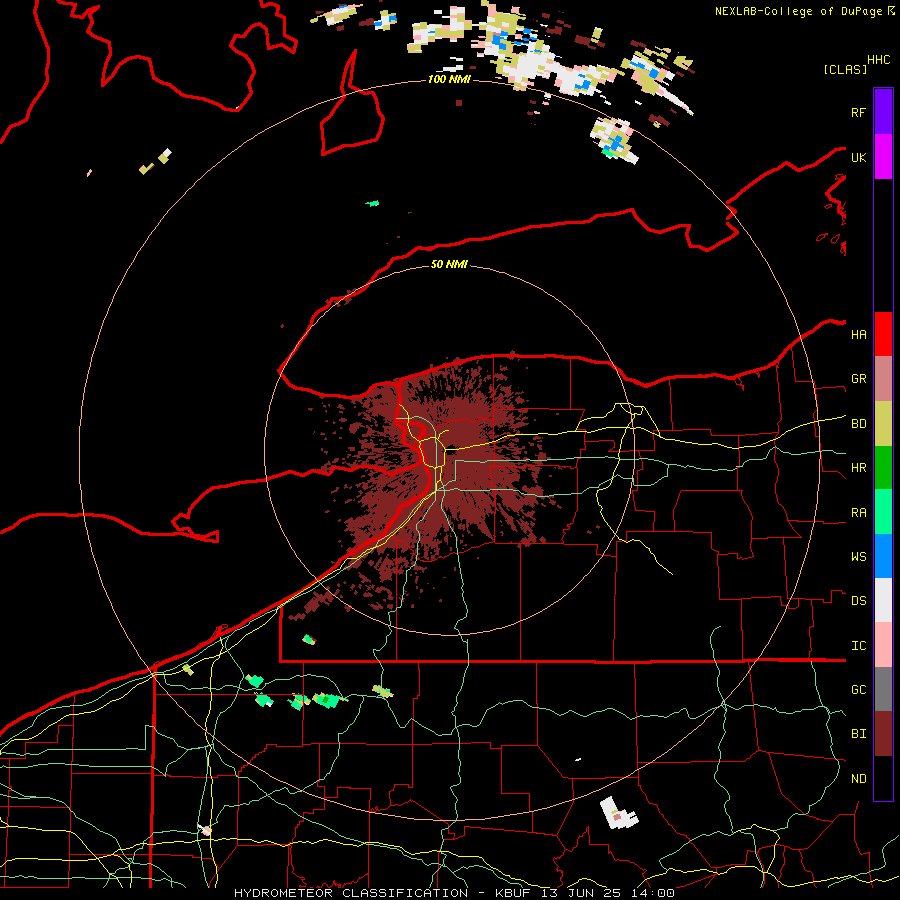900x900 pixels.
Task: Click the GR legend label
Action: 858,379
